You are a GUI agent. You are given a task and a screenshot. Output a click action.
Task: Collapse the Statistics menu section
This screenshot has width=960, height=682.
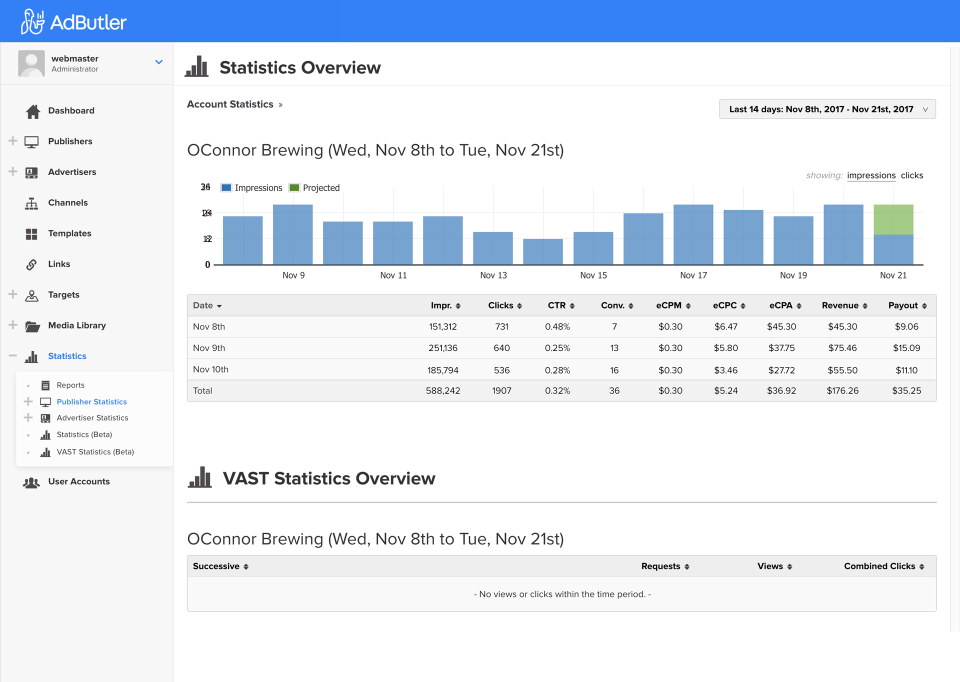[13, 356]
